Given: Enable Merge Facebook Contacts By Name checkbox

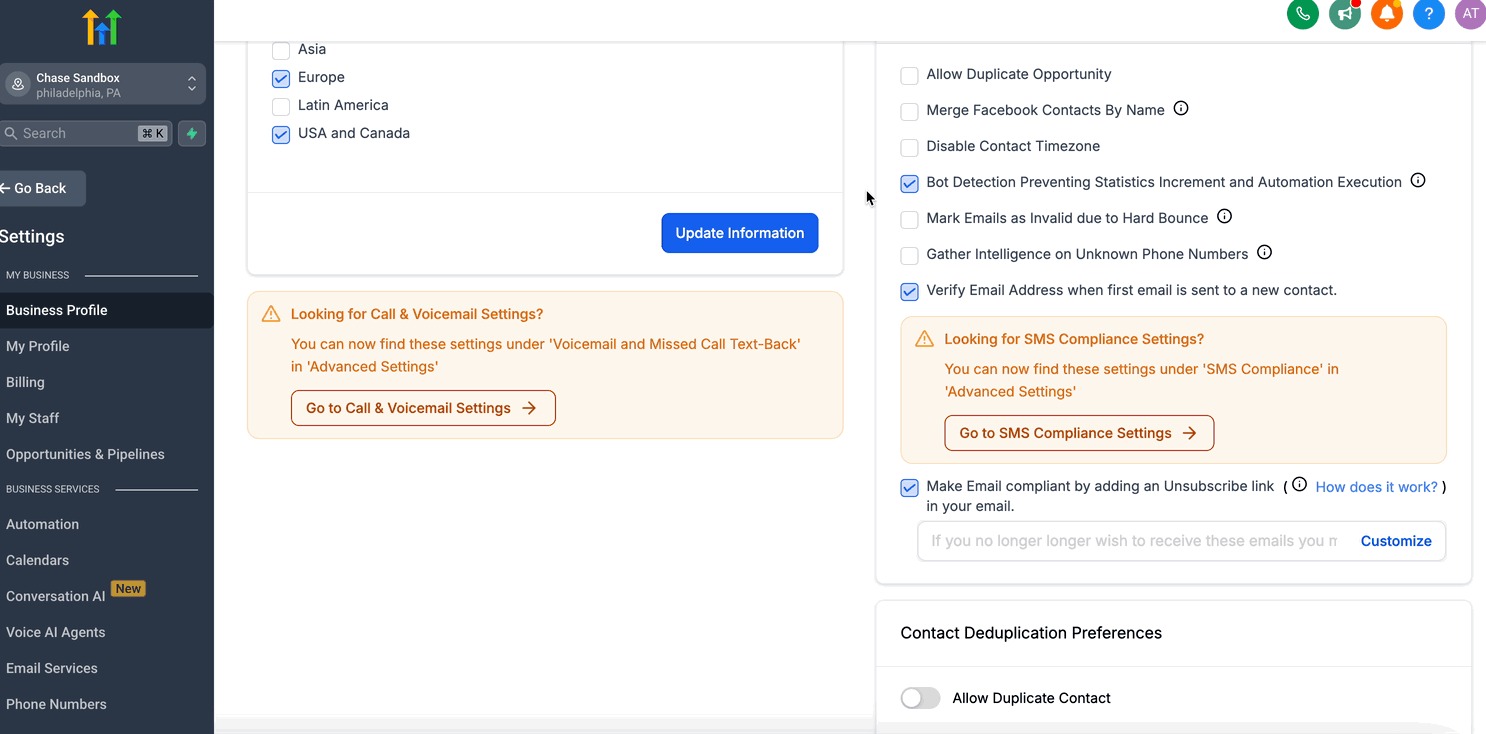Looking at the screenshot, I should pos(909,112).
